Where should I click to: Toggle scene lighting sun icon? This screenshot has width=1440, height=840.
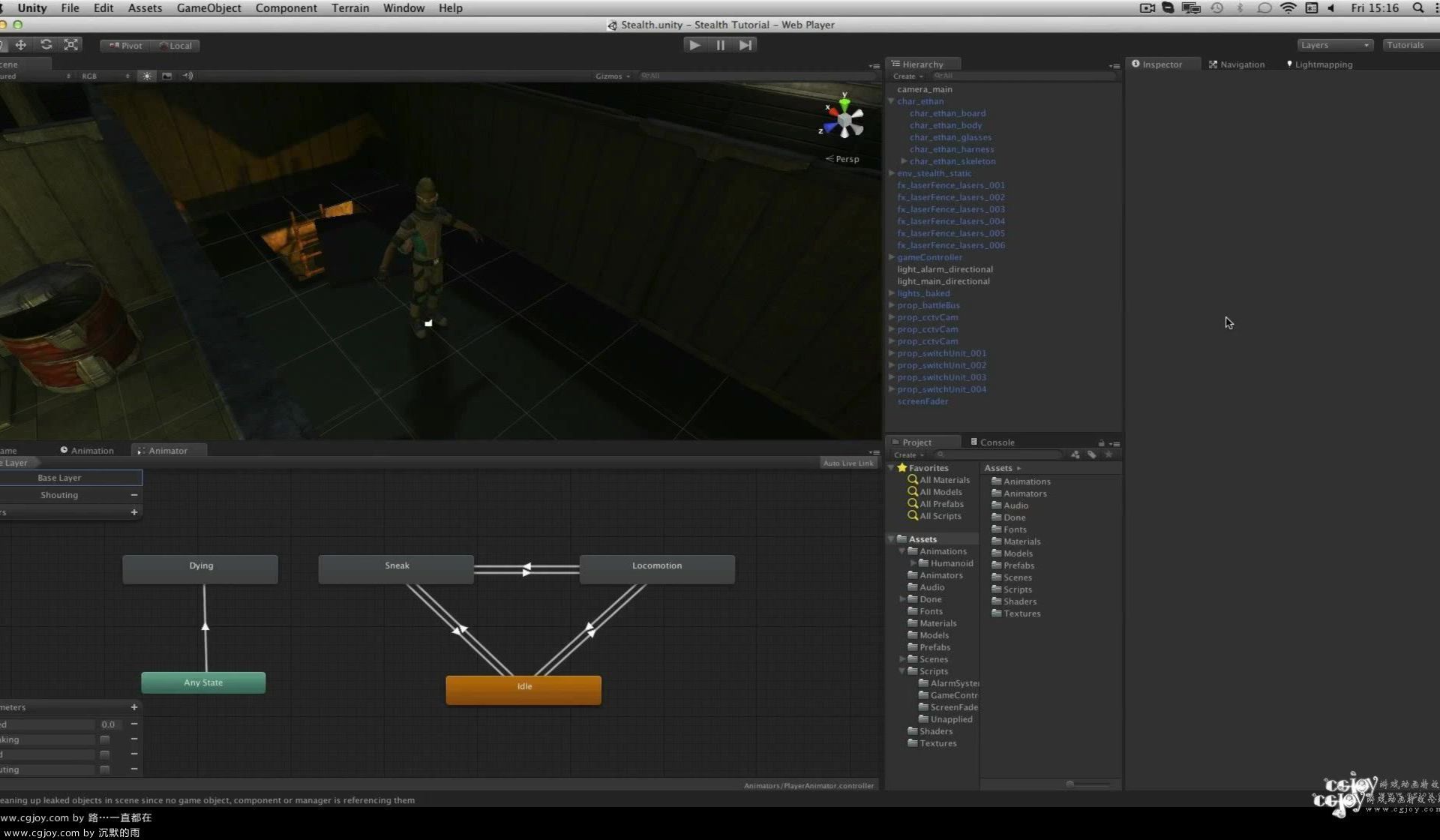tap(147, 76)
